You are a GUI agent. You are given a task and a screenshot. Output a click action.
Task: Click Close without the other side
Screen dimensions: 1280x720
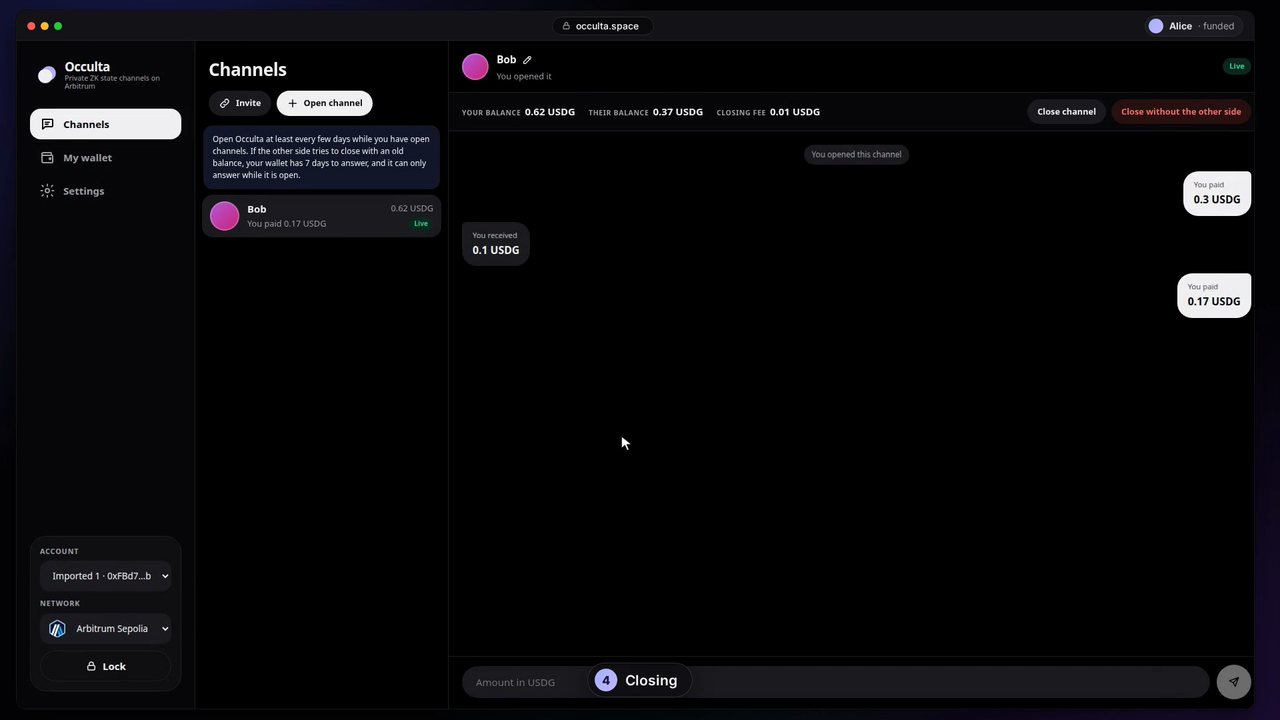(x=1181, y=112)
